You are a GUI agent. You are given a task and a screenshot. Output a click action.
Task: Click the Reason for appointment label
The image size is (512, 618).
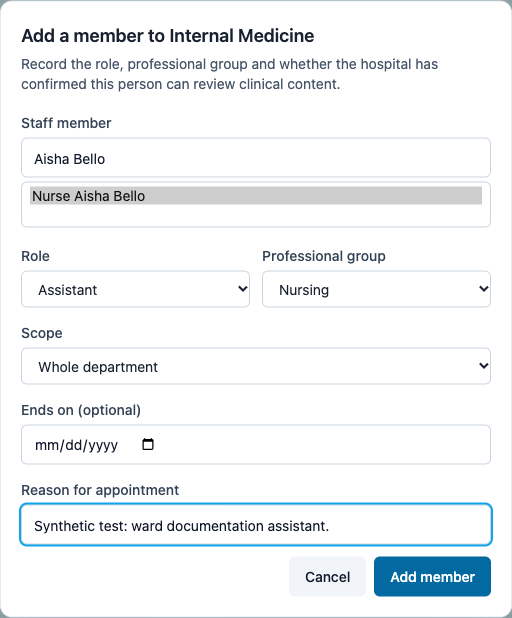click(100, 490)
